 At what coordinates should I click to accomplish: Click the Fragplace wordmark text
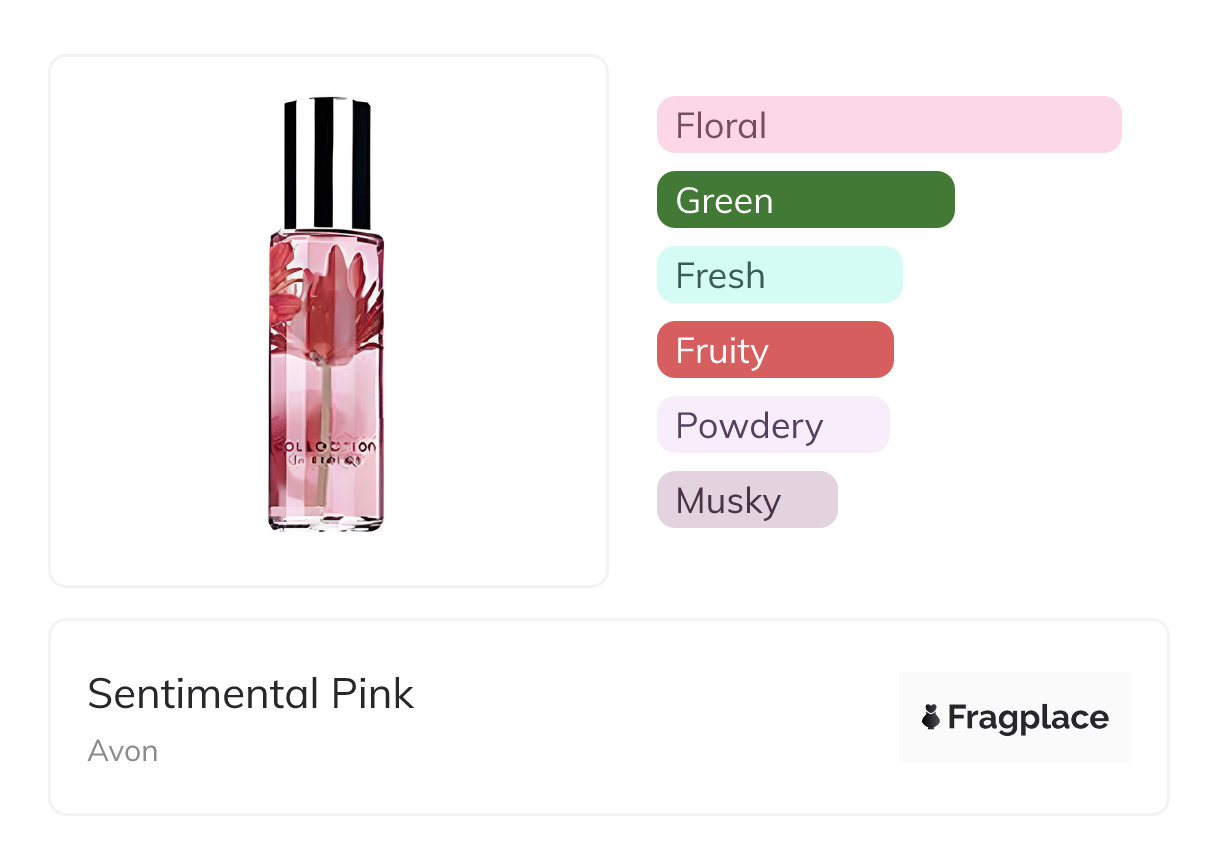click(1027, 717)
